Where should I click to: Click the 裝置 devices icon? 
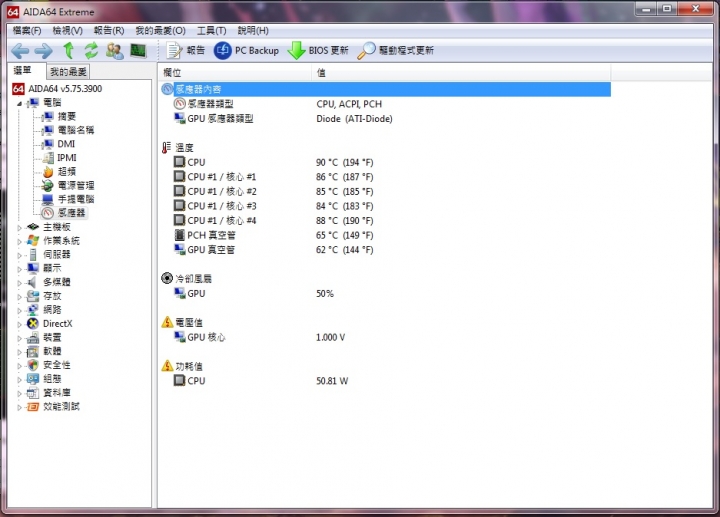point(33,337)
